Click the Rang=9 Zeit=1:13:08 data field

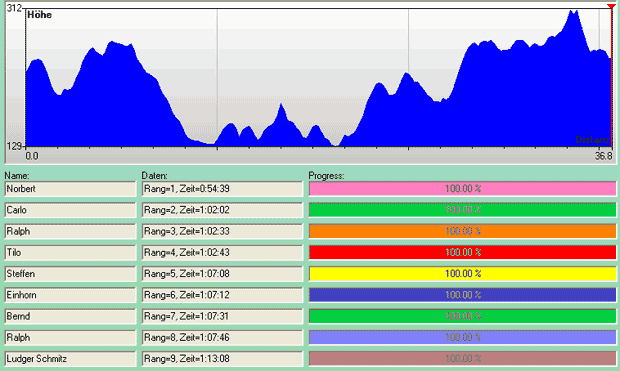coord(222,359)
